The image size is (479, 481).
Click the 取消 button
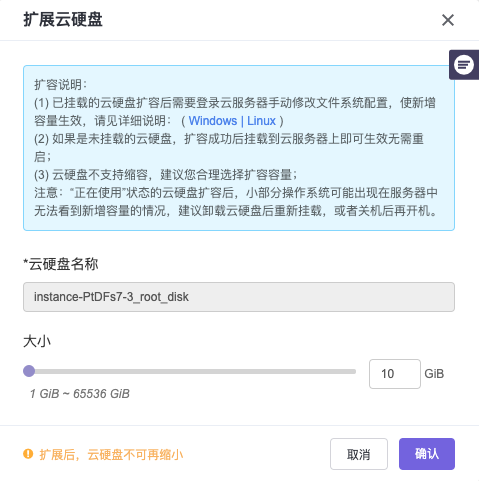click(359, 454)
